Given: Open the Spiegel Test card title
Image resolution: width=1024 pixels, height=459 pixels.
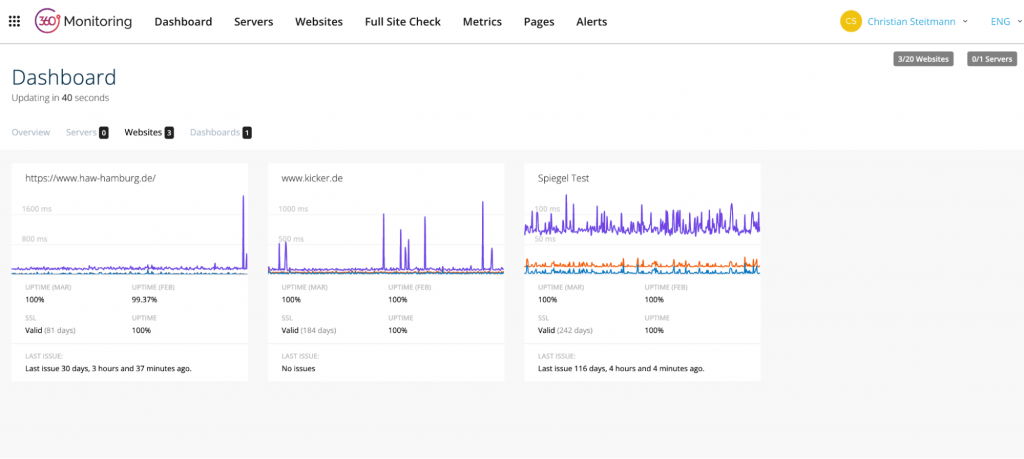Looking at the screenshot, I should point(564,178).
